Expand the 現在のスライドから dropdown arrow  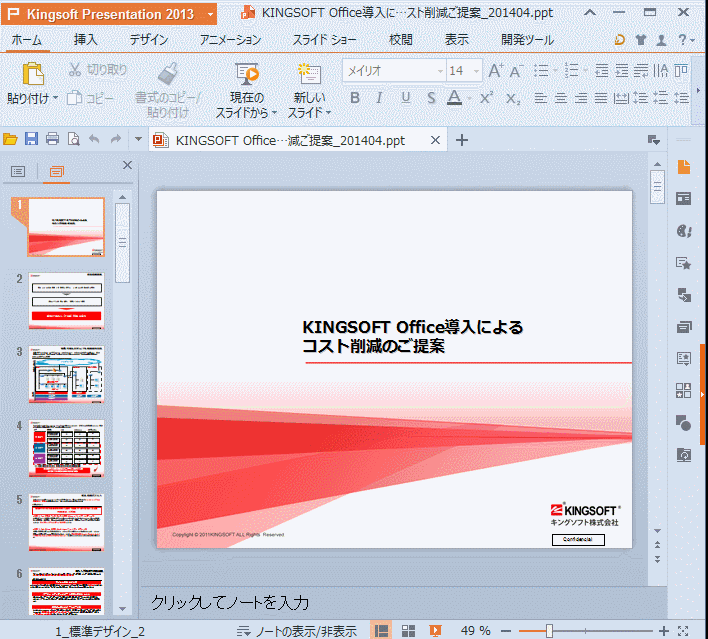tap(274, 113)
